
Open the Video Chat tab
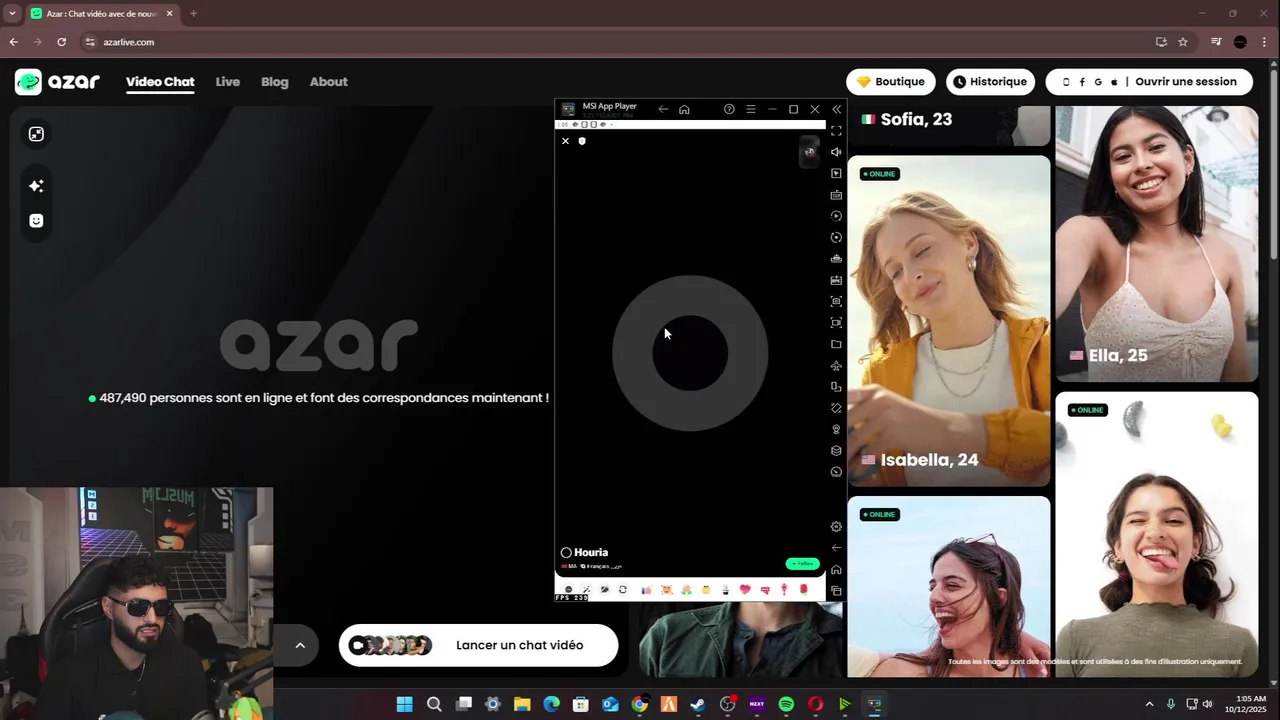[160, 82]
